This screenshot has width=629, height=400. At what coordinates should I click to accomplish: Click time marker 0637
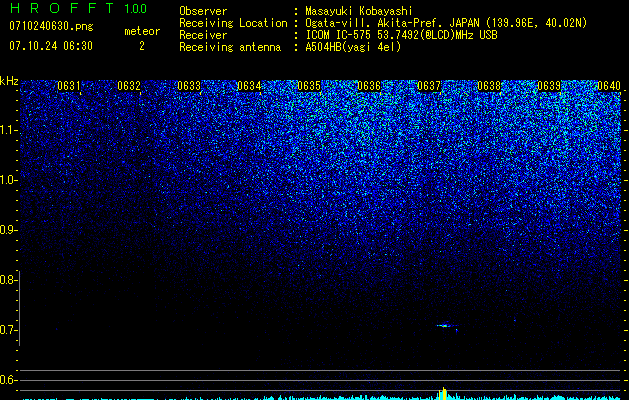point(429,86)
